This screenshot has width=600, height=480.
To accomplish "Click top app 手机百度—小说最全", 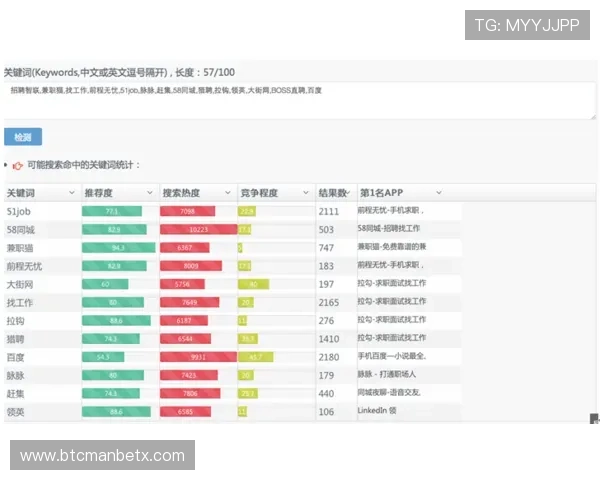I will click(392, 356).
